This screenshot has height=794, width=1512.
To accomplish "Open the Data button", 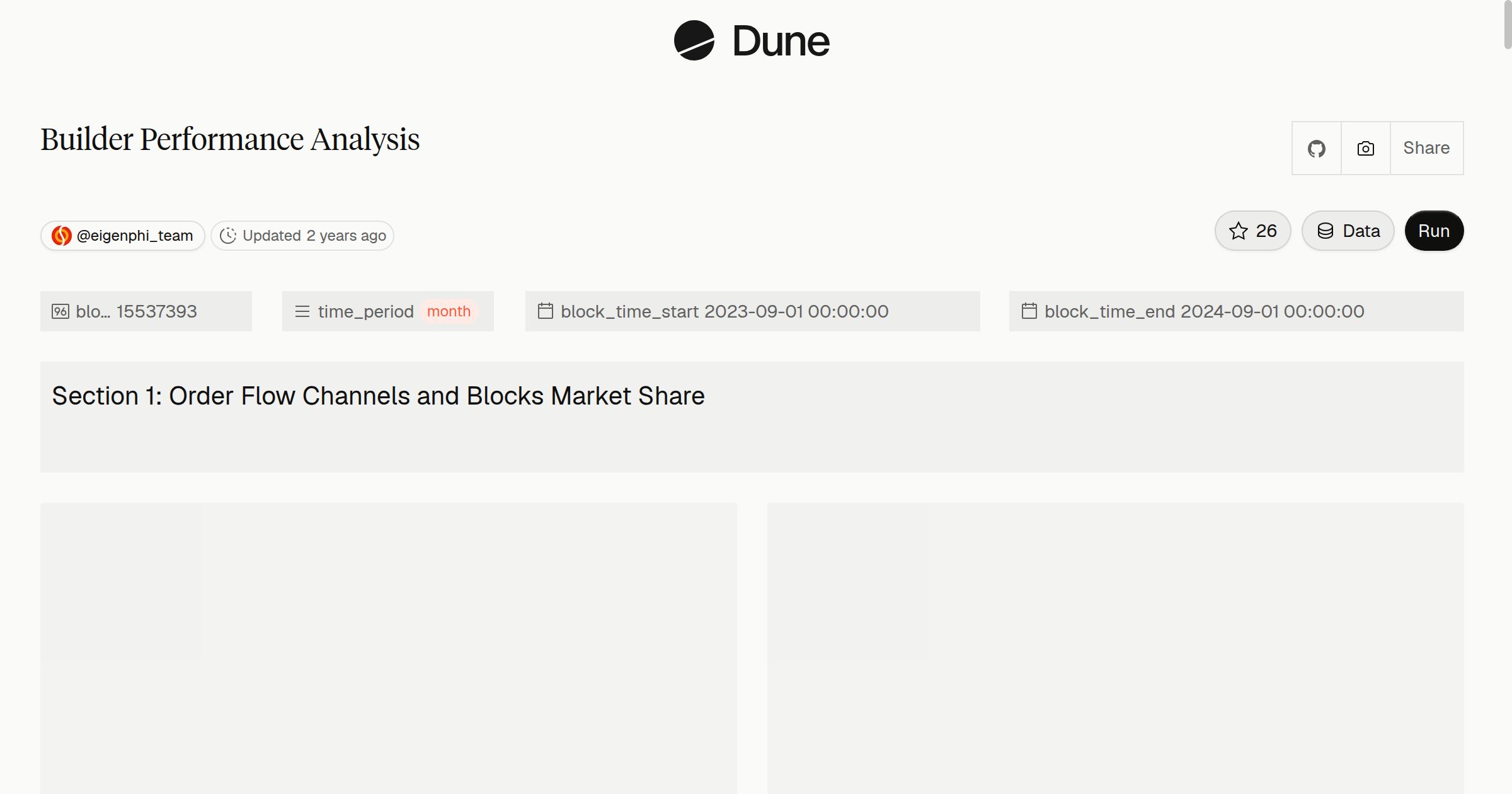I will [1348, 231].
